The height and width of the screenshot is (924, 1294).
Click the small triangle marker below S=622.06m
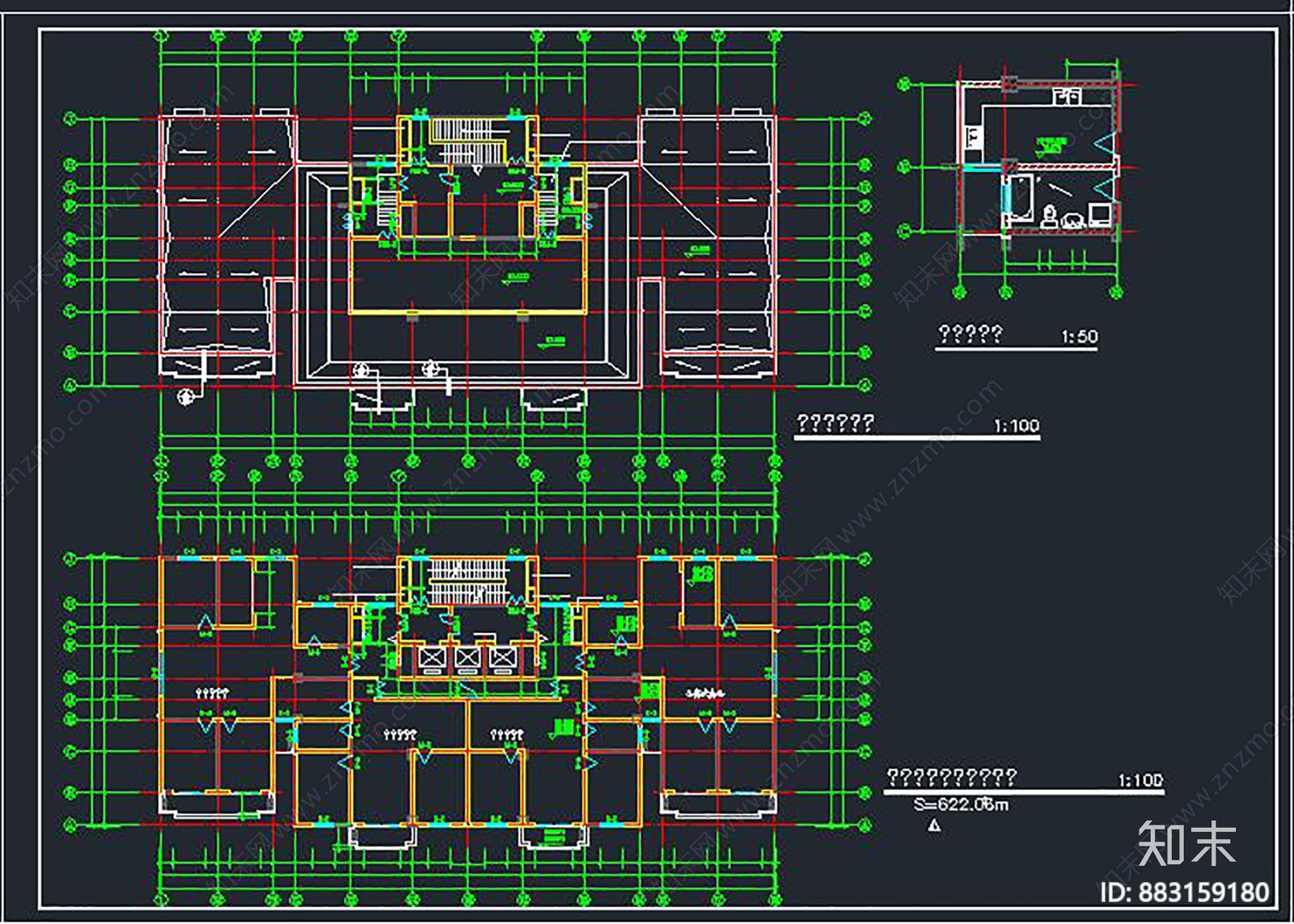pos(935,825)
